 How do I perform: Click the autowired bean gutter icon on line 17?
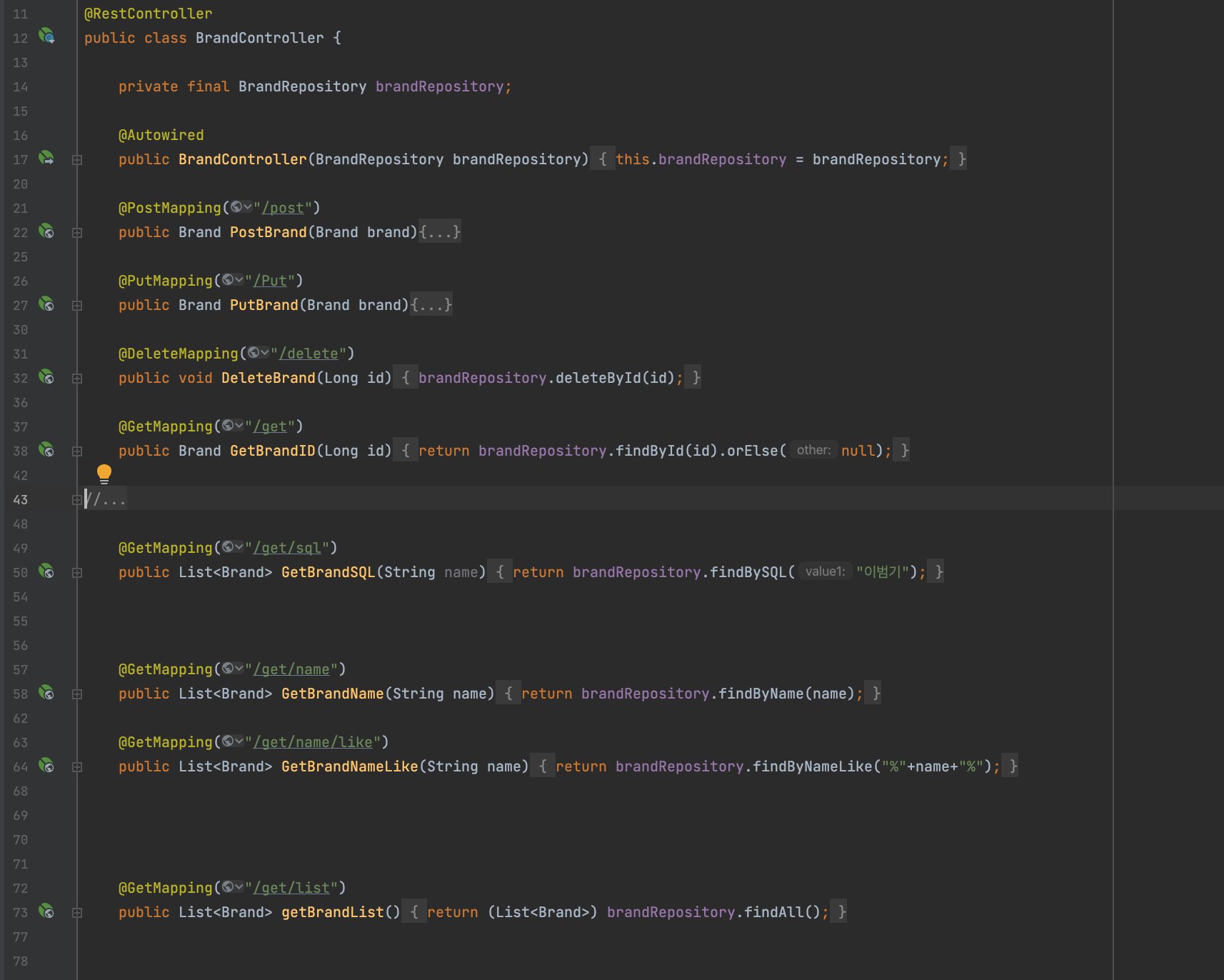pos(46,158)
